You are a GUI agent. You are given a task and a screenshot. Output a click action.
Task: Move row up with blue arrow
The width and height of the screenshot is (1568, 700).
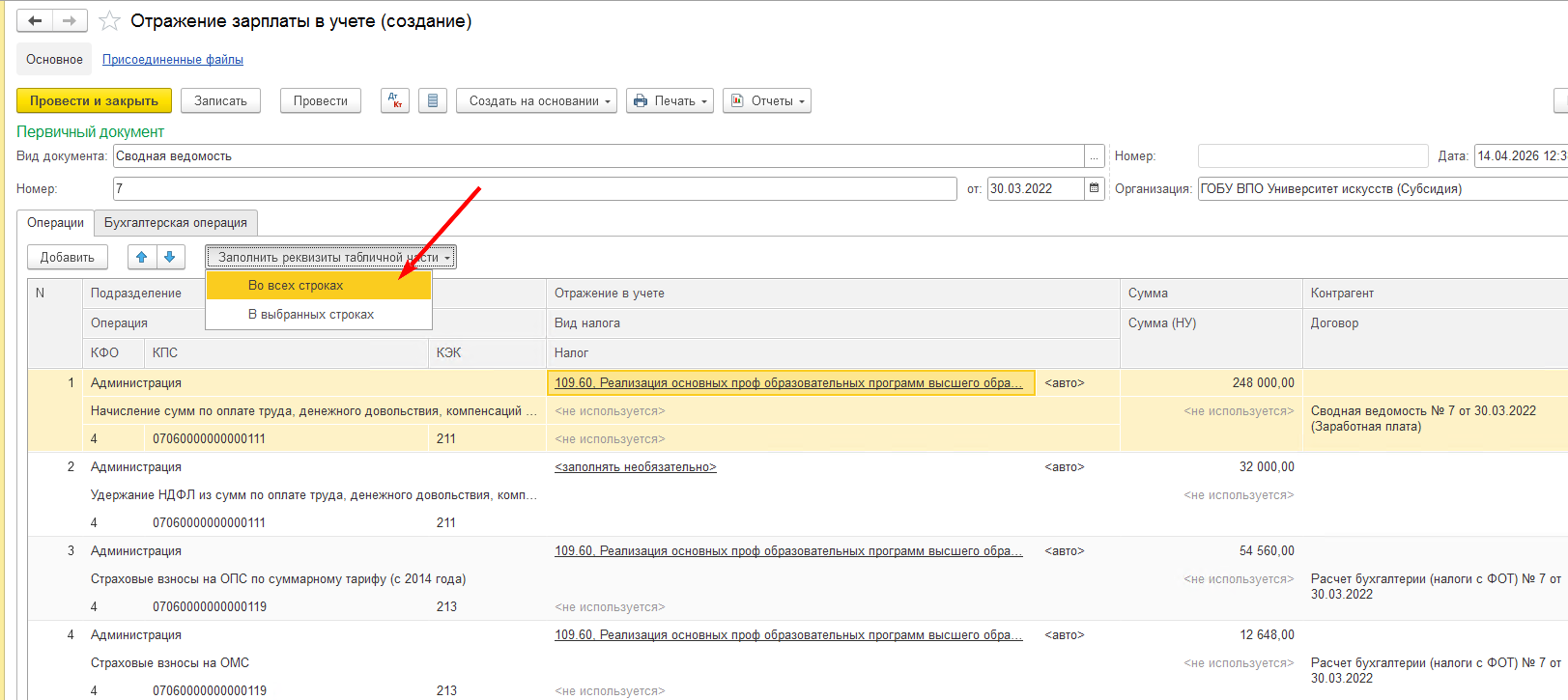point(142,257)
